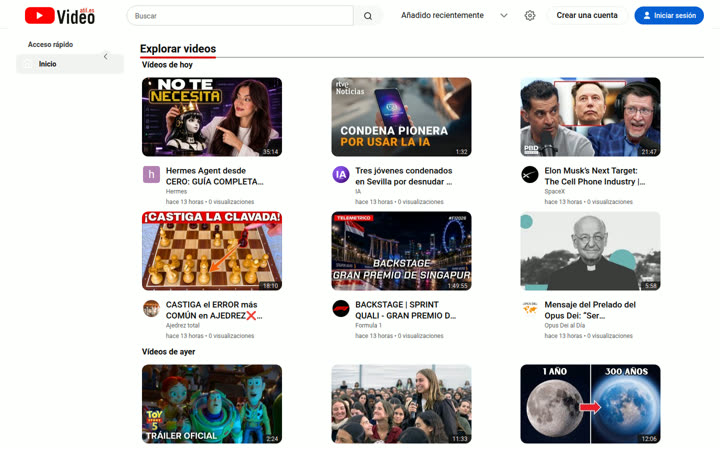720x450 pixels.
Task: Click the 21:47 duration badge on Elon Musk video
Action: point(649,152)
